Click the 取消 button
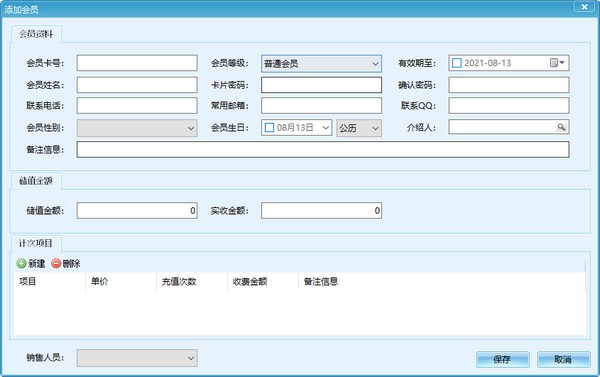This screenshot has width=600, height=377. (x=563, y=359)
